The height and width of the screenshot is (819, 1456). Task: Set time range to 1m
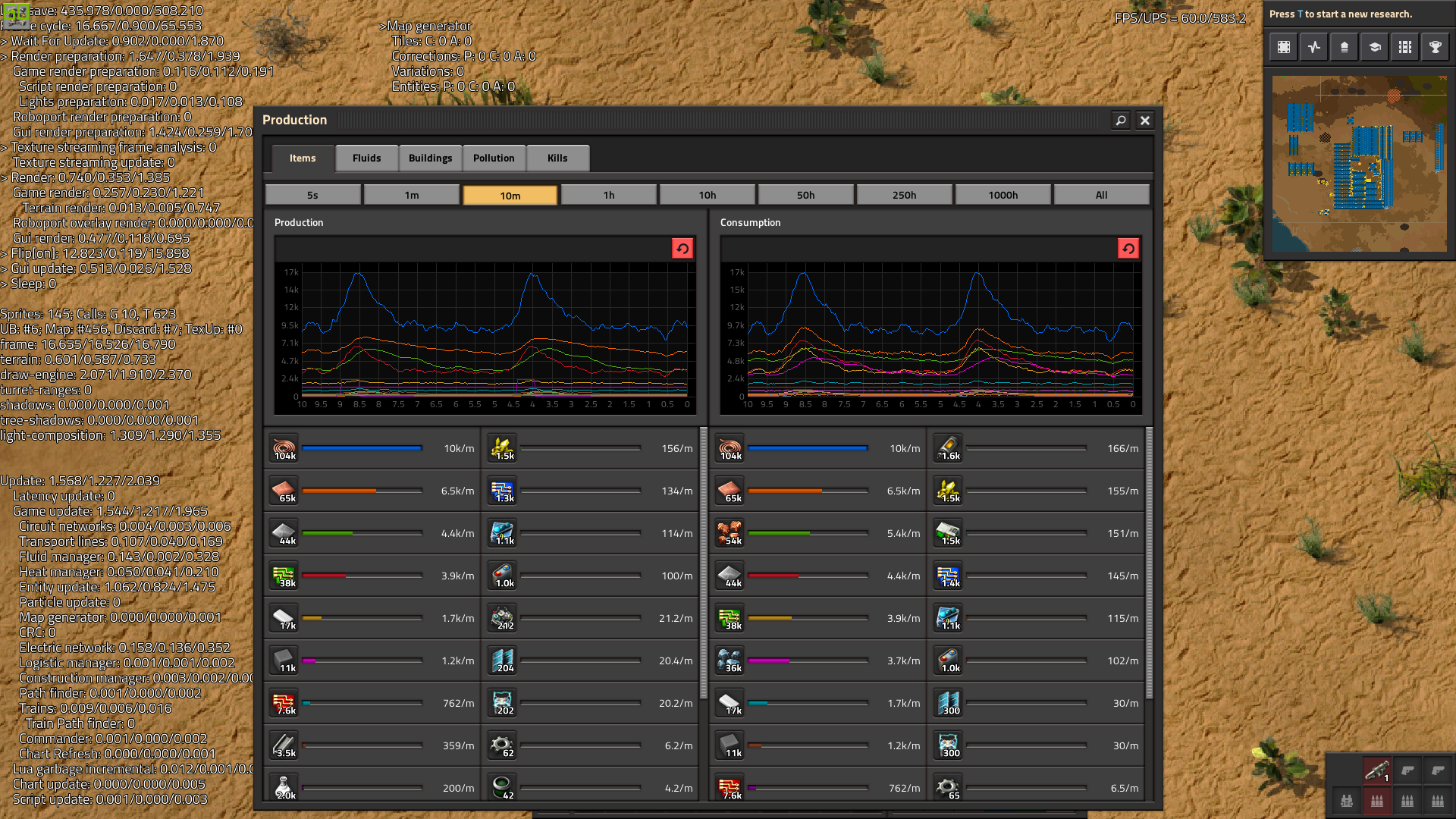point(411,195)
